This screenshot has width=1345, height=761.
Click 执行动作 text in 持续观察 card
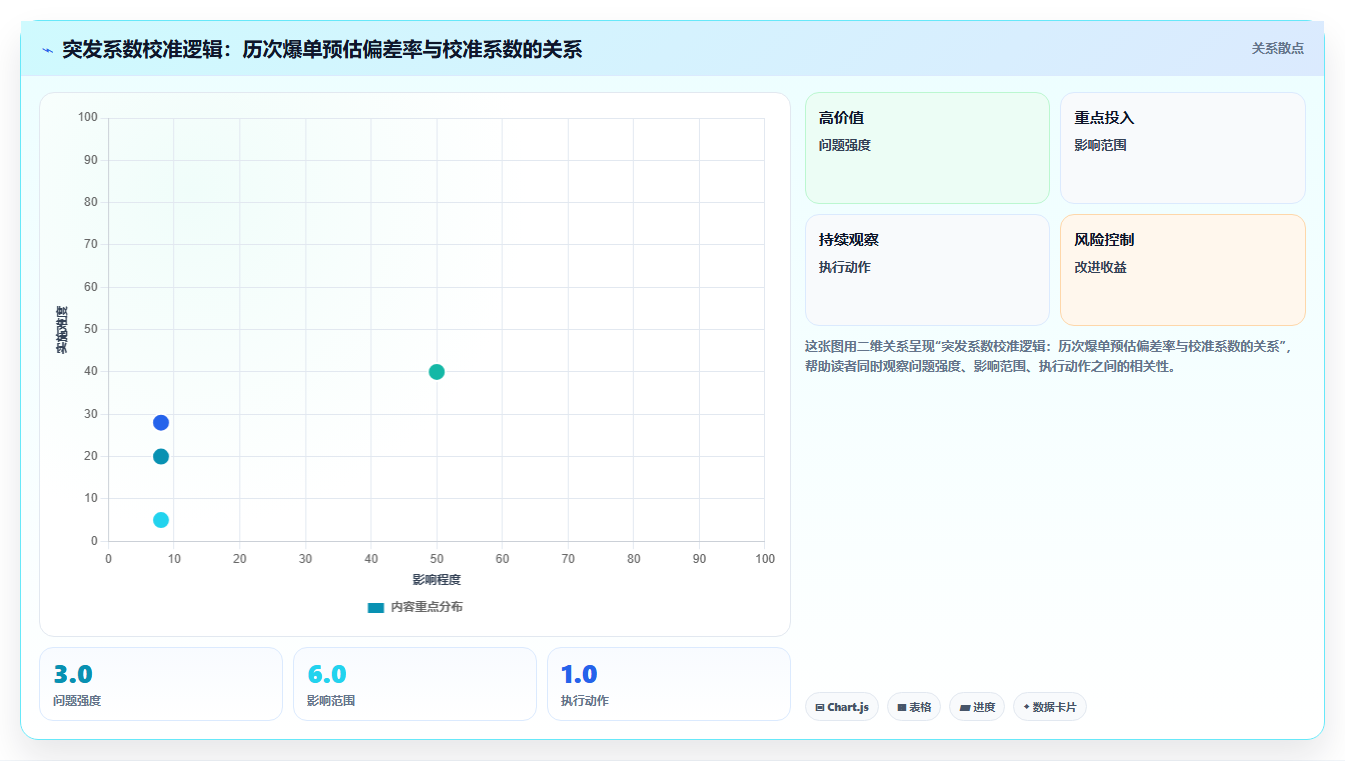pos(845,267)
